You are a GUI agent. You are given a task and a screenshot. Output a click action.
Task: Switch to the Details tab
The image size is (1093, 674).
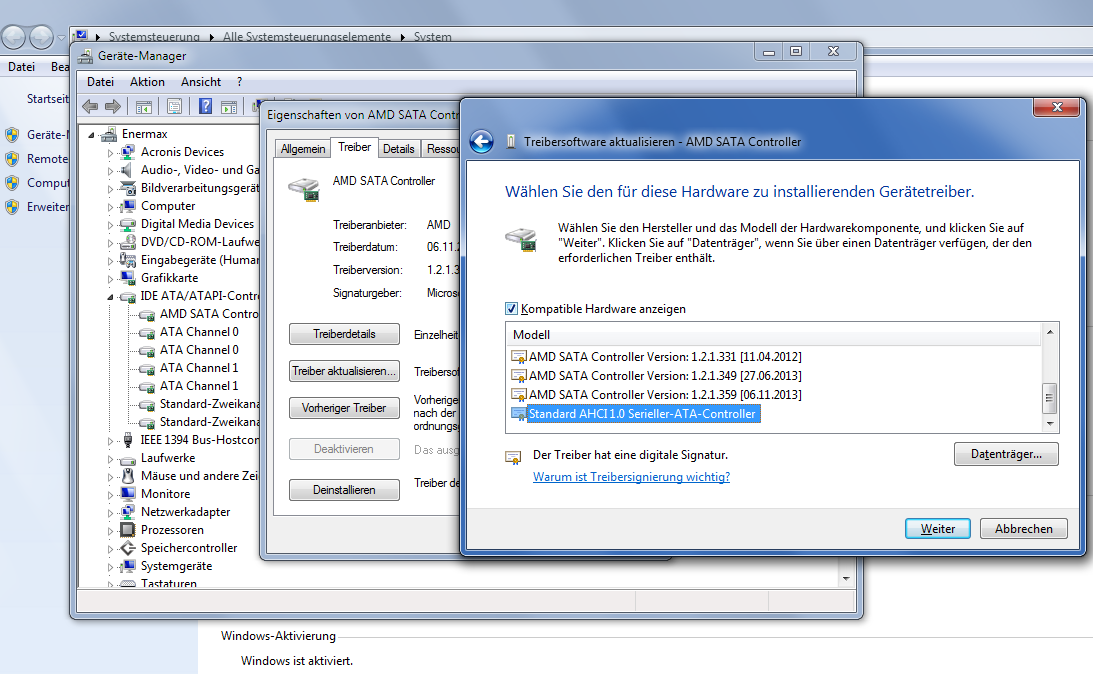(x=399, y=148)
